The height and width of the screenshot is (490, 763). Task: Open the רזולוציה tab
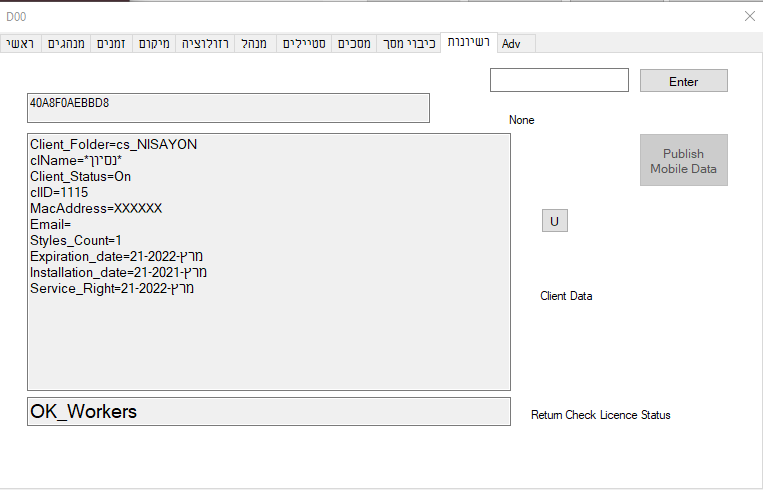tap(205, 44)
